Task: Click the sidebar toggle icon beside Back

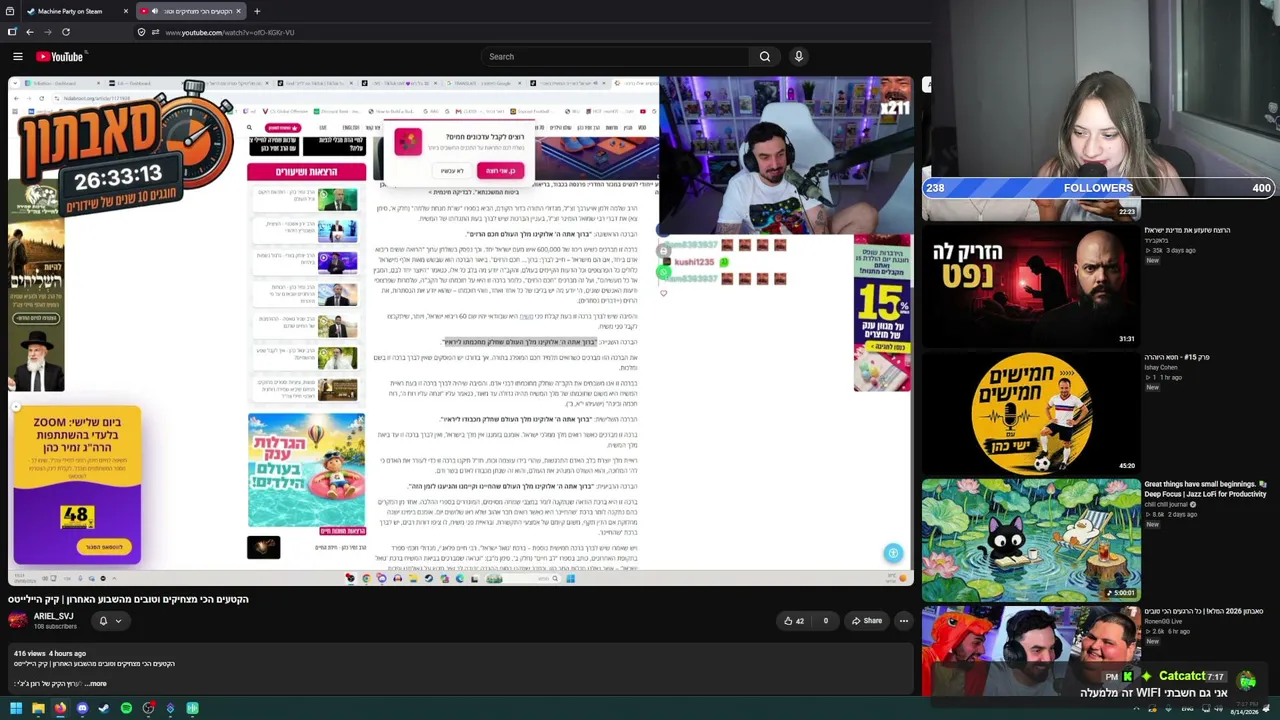Action: (x=12, y=32)
